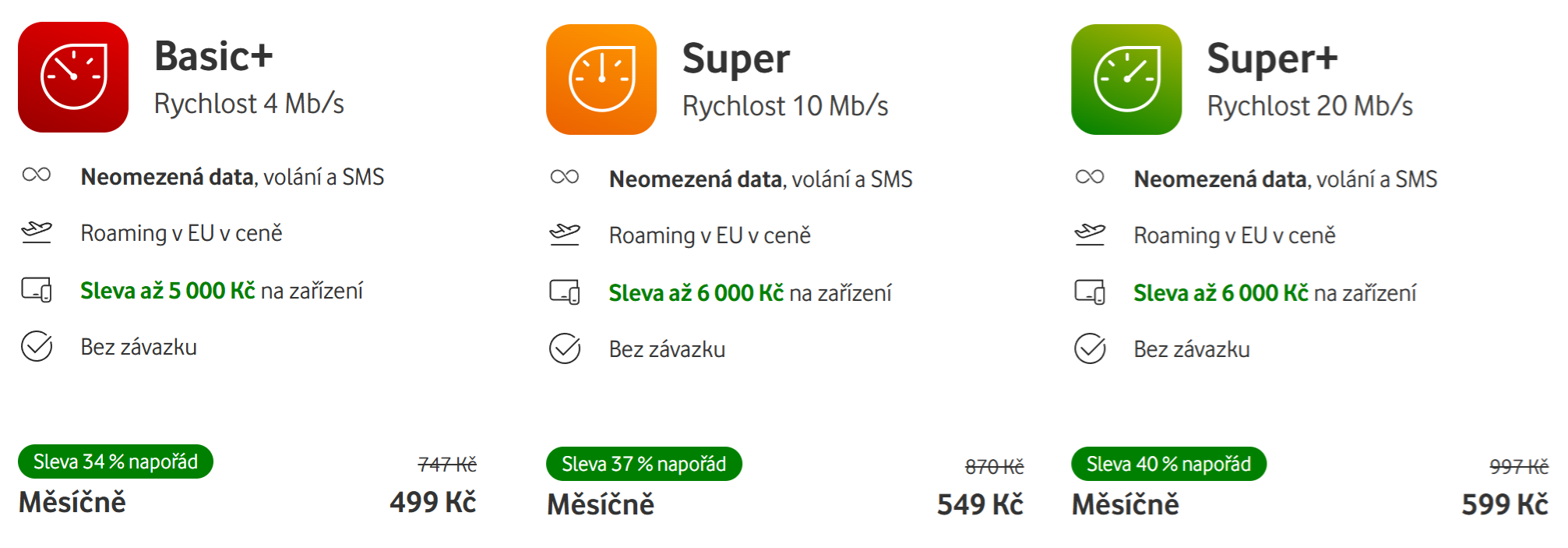Image resolution: width=1568 pixels, height=548 pixels.
Task: Click the 599 Kč monthly price
Action: click(1504, 504)
